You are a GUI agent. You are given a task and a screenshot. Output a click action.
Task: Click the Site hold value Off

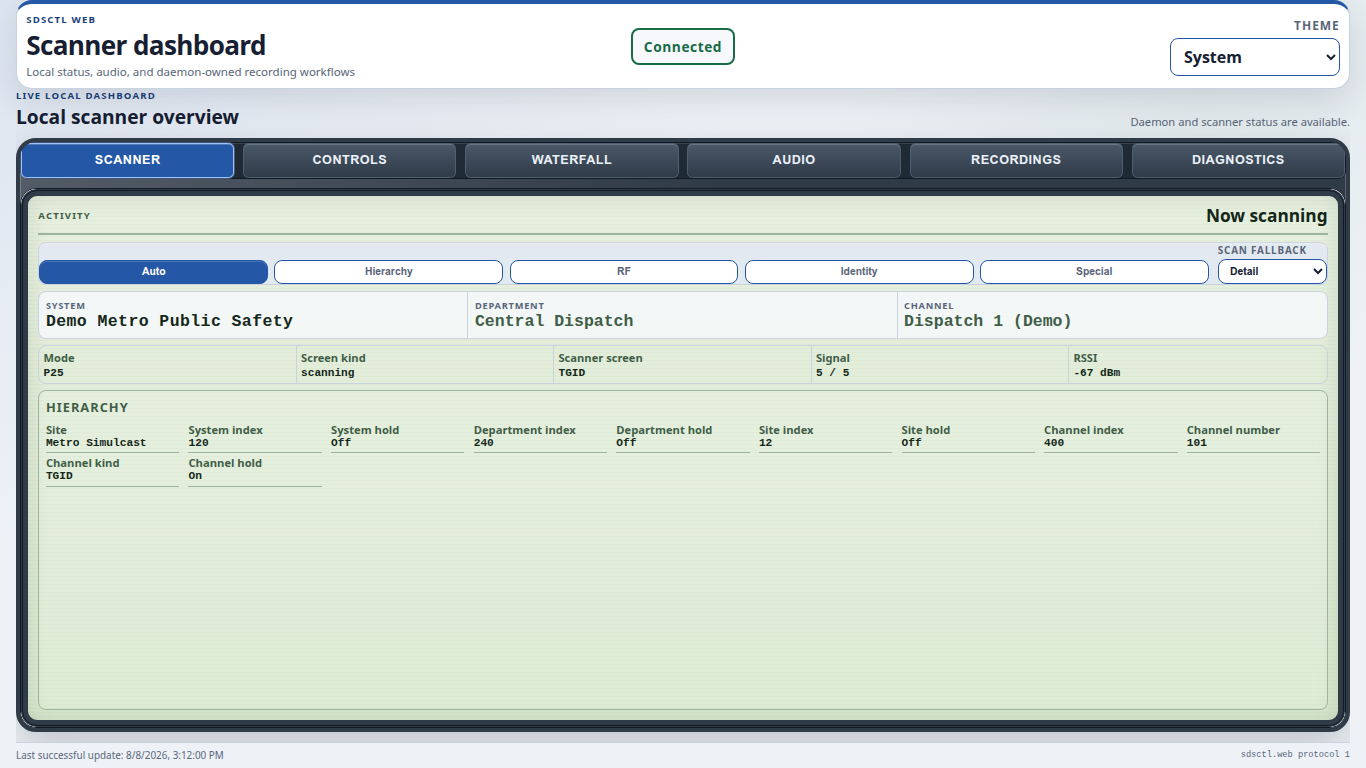911,443
